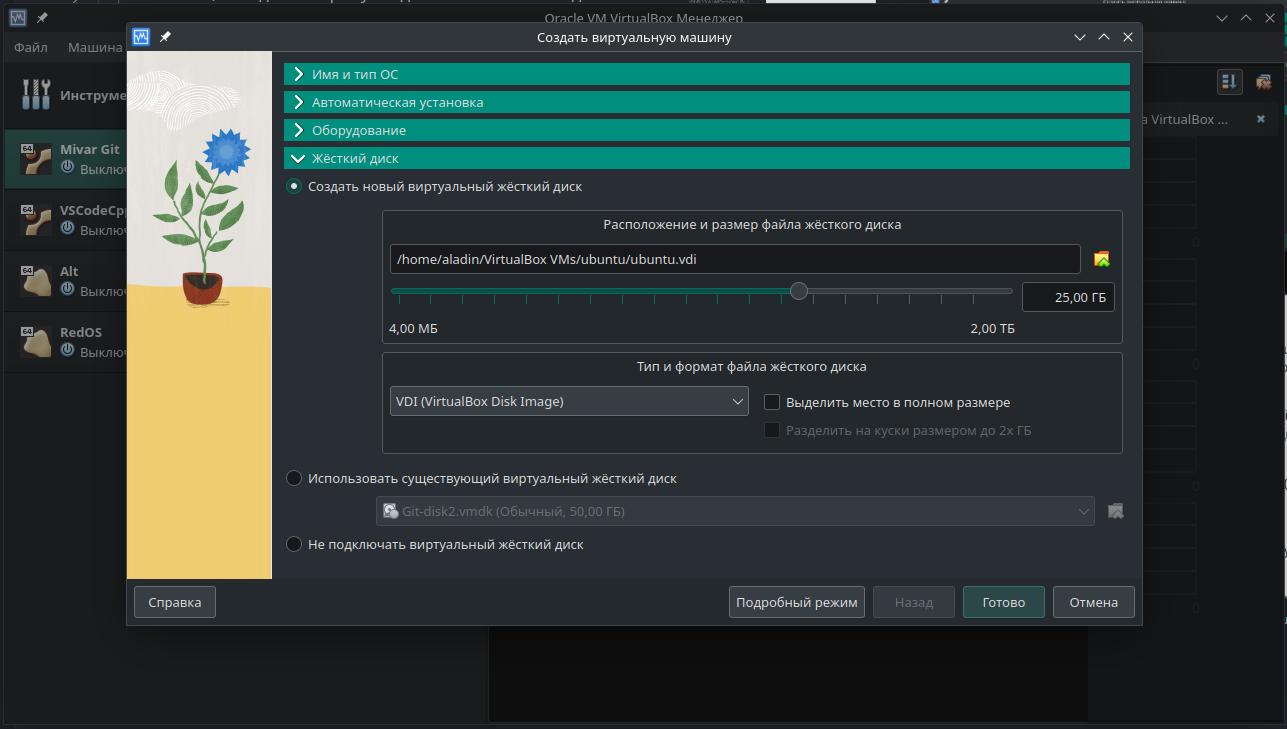
Task: Open folder picker next to ubuntu.vdi path
Action: pos(1101,259)
